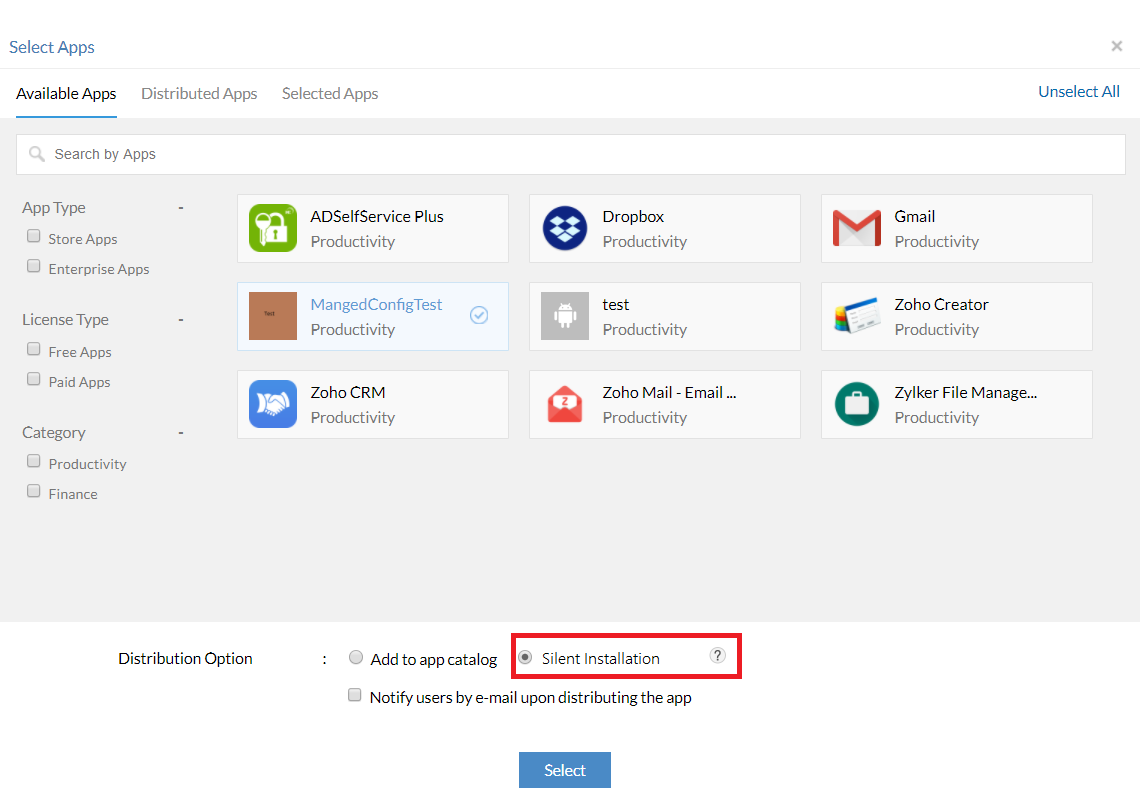Choose the Gmail envelope icon
This screenshot has width=1141, height=796.
pos(856,228)
